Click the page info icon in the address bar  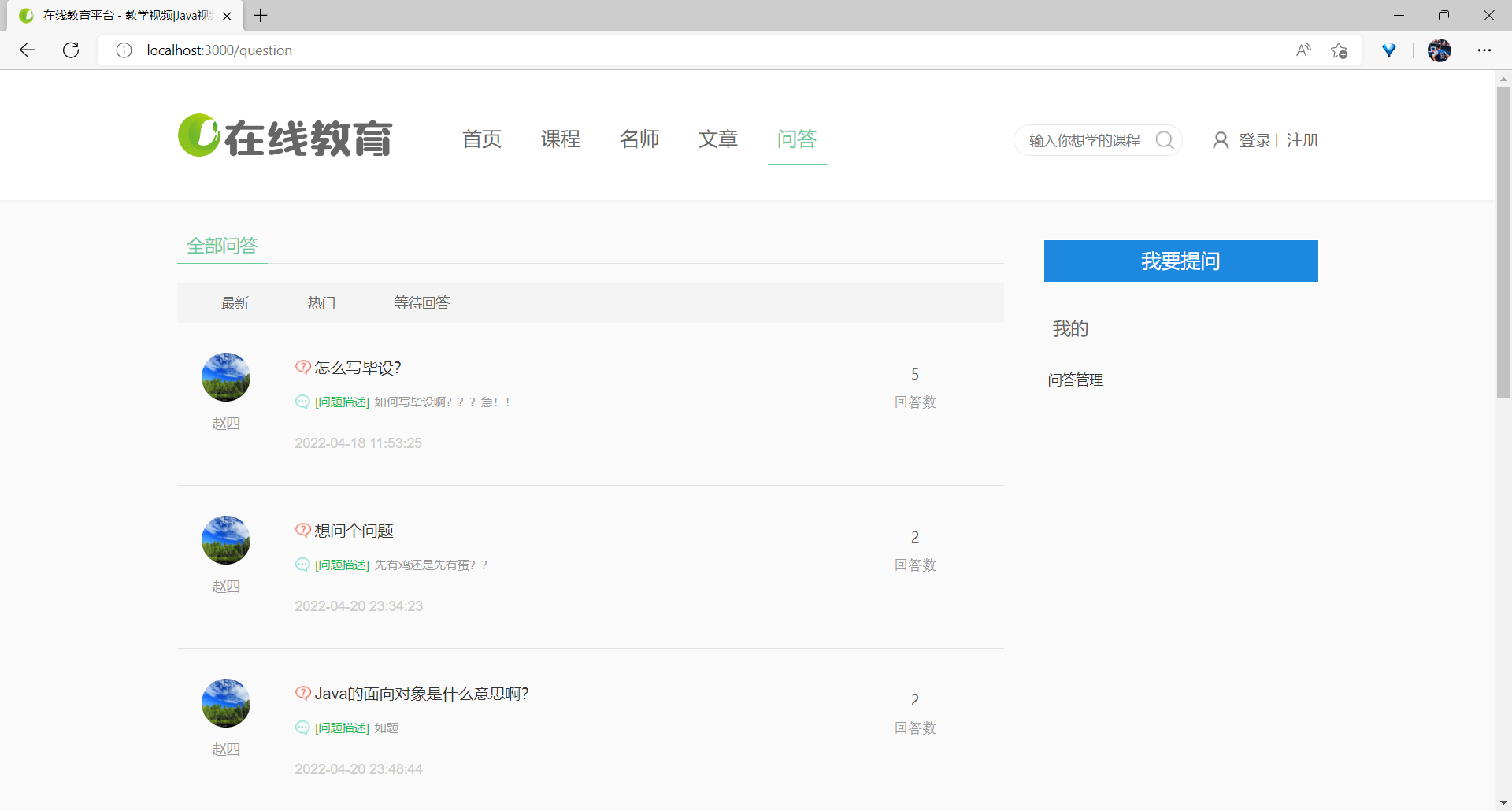(124, 50)
